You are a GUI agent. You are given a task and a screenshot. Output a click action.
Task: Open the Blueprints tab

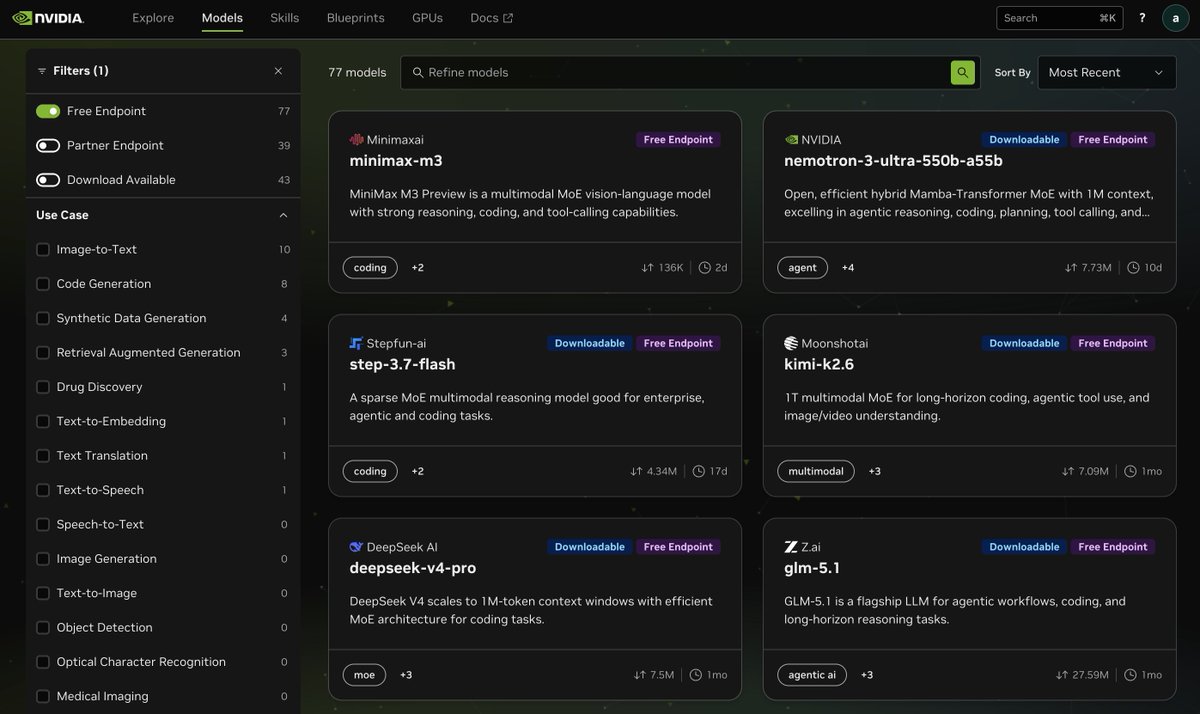355,18
